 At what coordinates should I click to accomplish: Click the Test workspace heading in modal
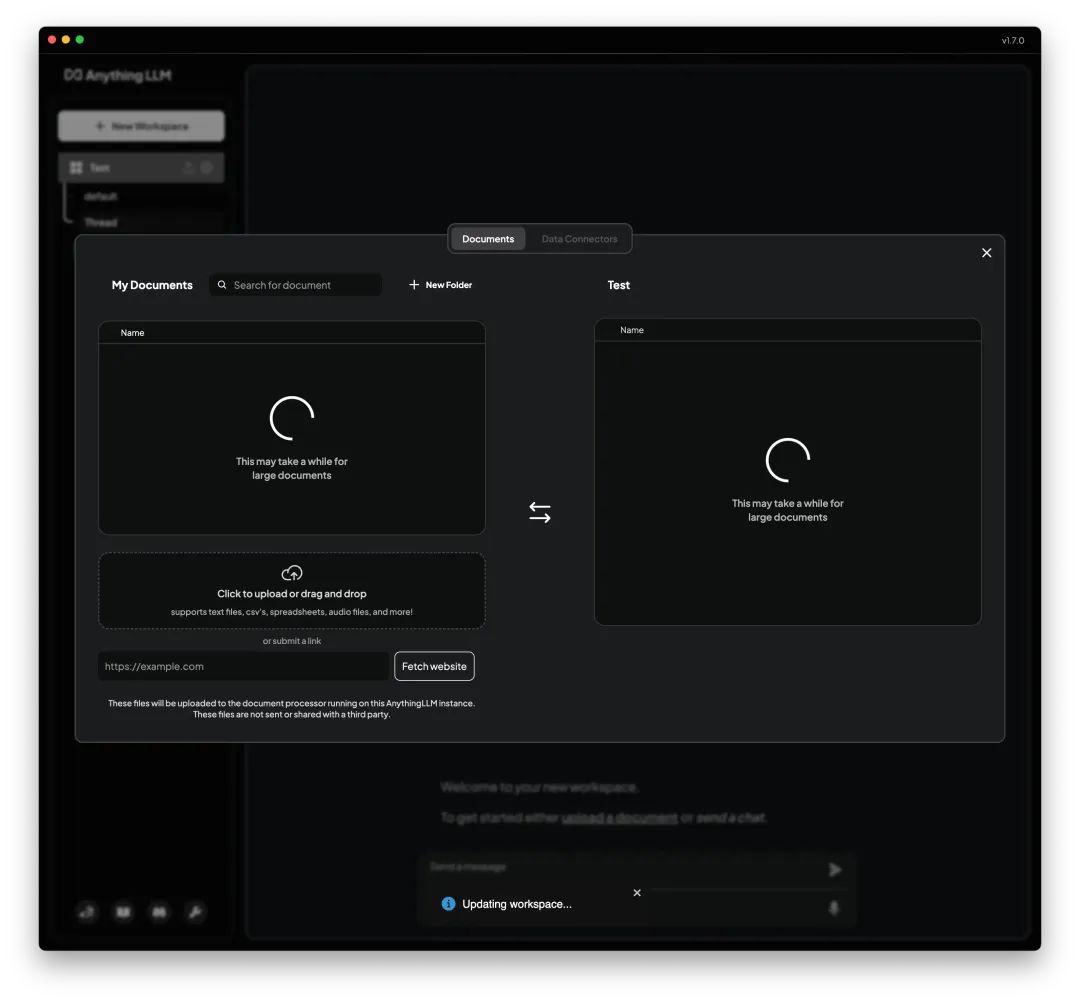point(619,284)
